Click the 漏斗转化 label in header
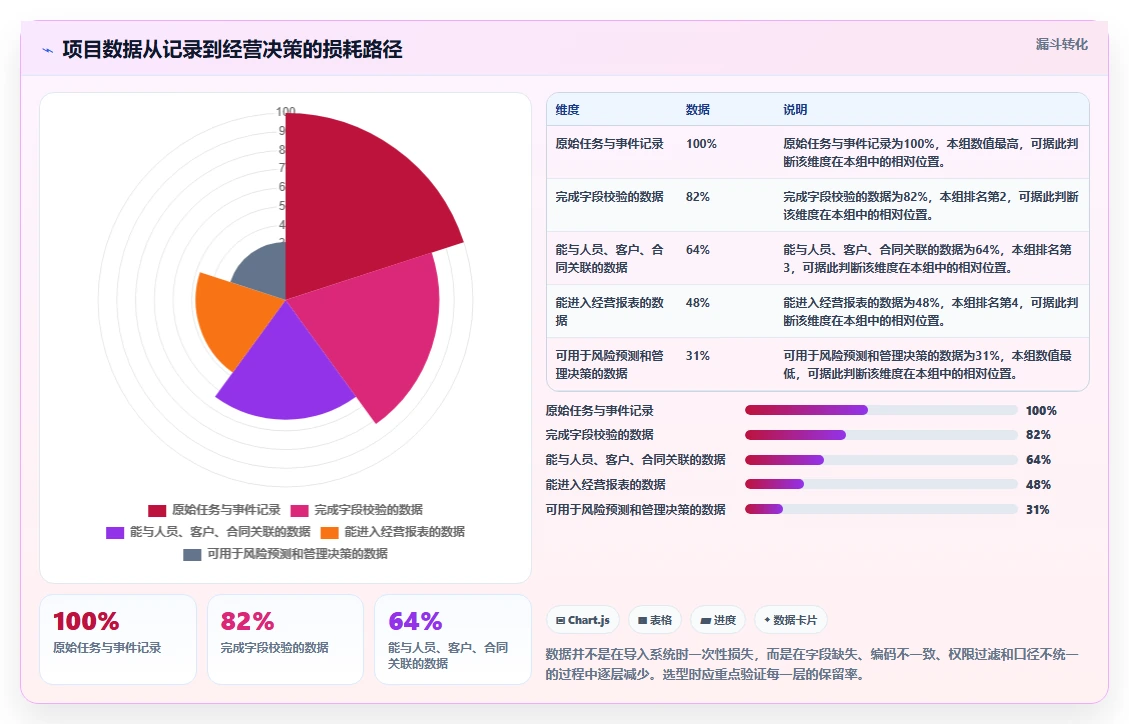 [x=1061, y=45]
